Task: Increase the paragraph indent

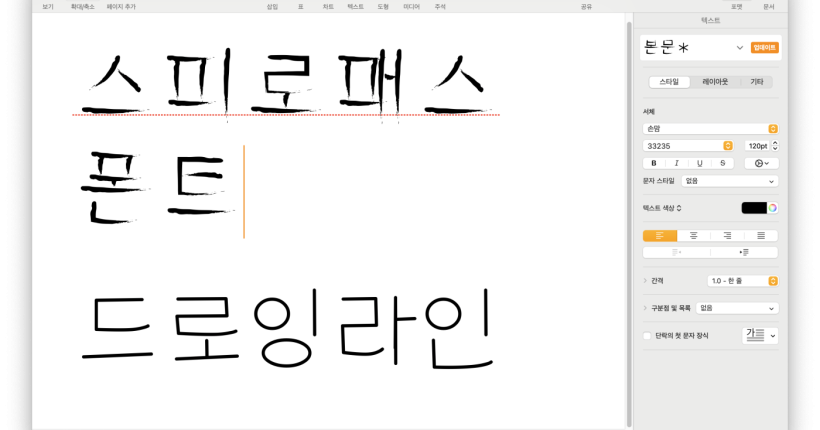Action: (x=744, y=252)
